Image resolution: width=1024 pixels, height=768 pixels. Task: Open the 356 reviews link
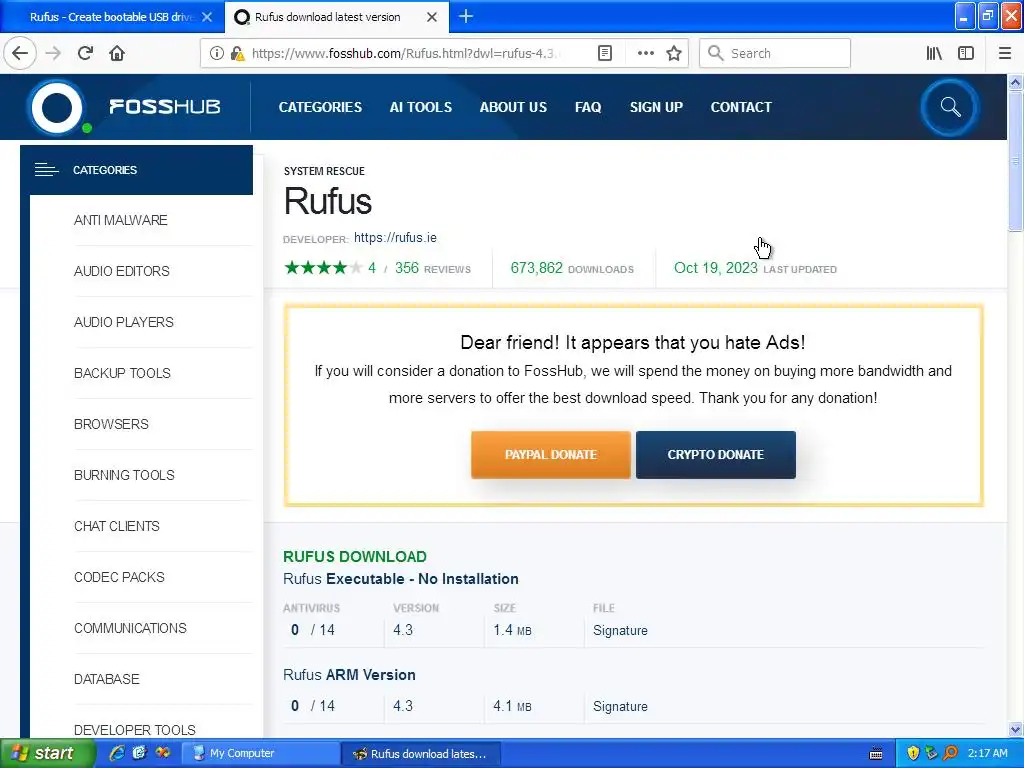tap(432, 268)
